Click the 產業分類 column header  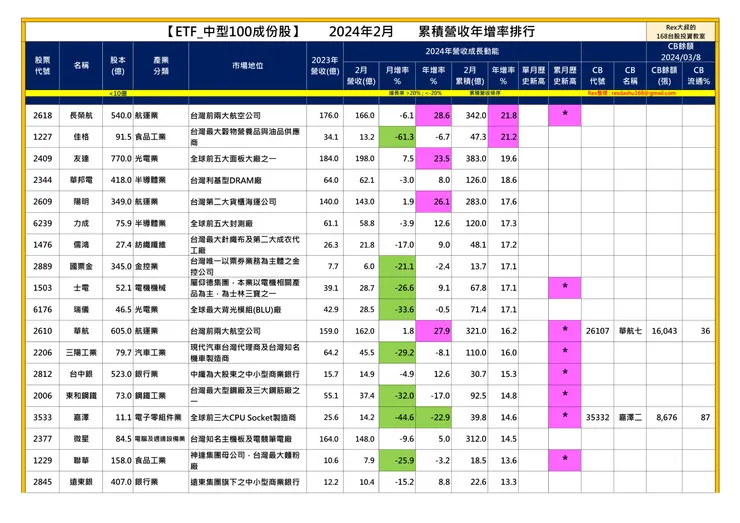click(161, 66)
